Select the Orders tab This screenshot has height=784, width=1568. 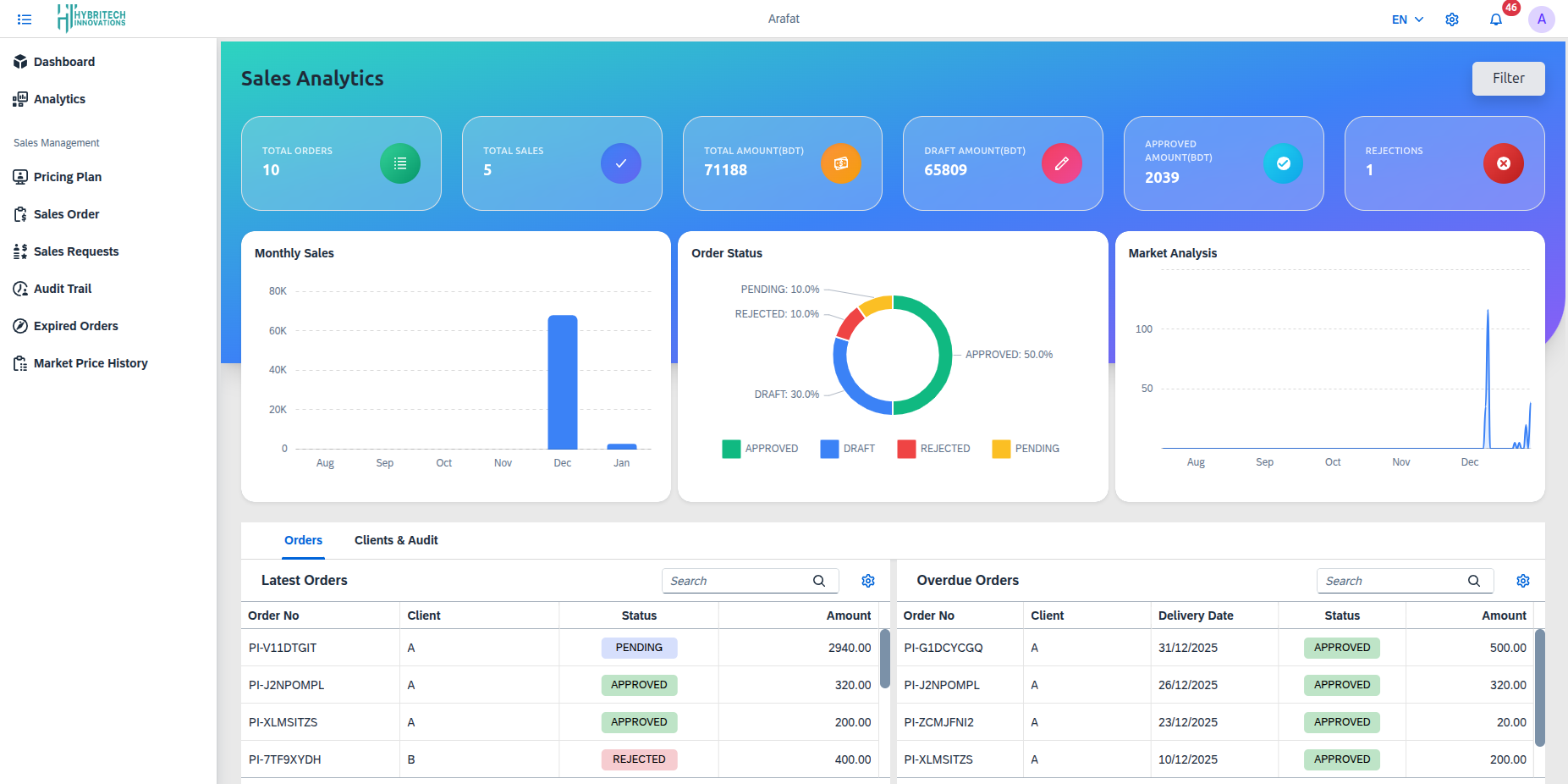point(303,540)
